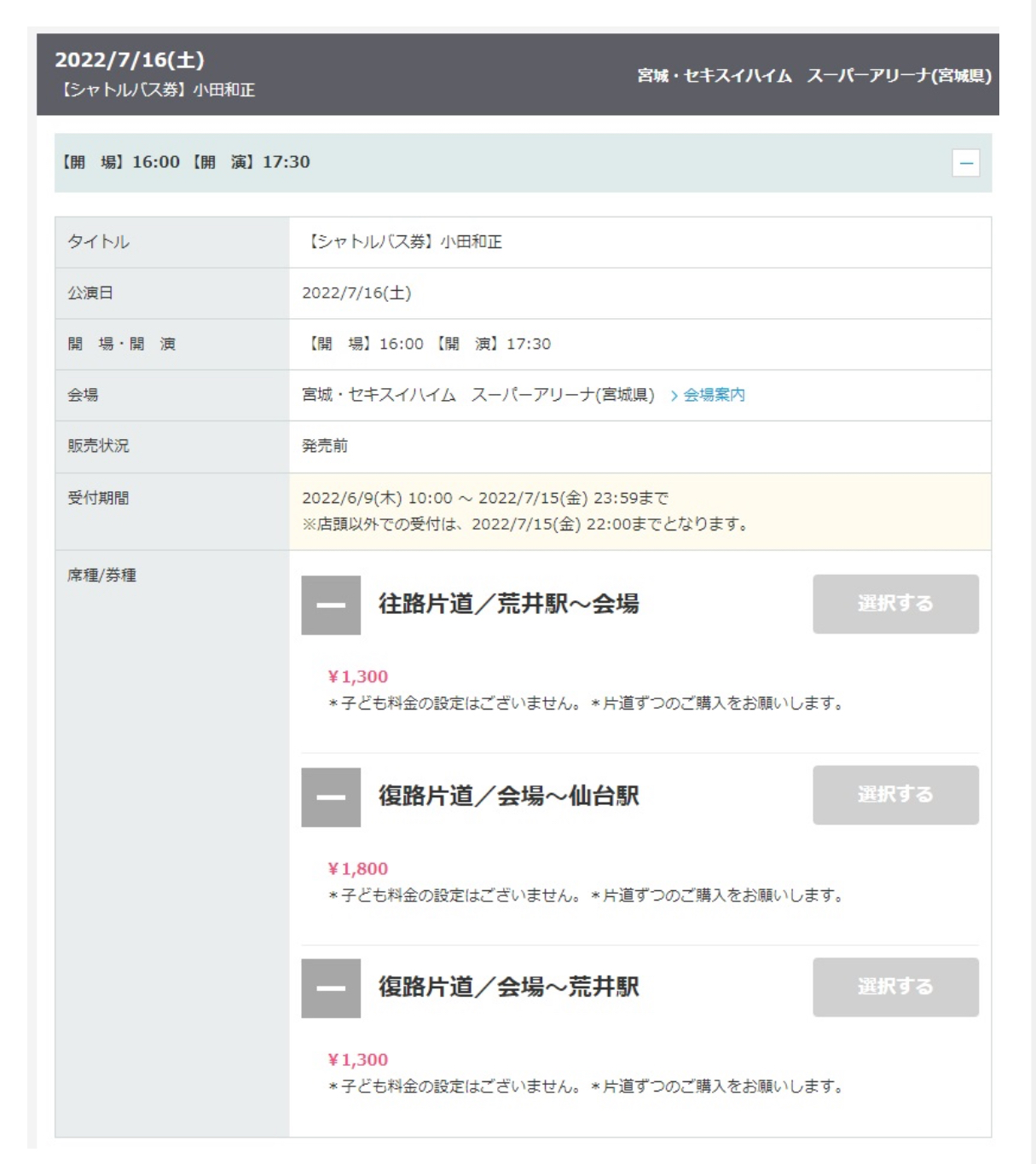Select the 復路片道／会場～荒井駅 ticket

coord(895,987)
